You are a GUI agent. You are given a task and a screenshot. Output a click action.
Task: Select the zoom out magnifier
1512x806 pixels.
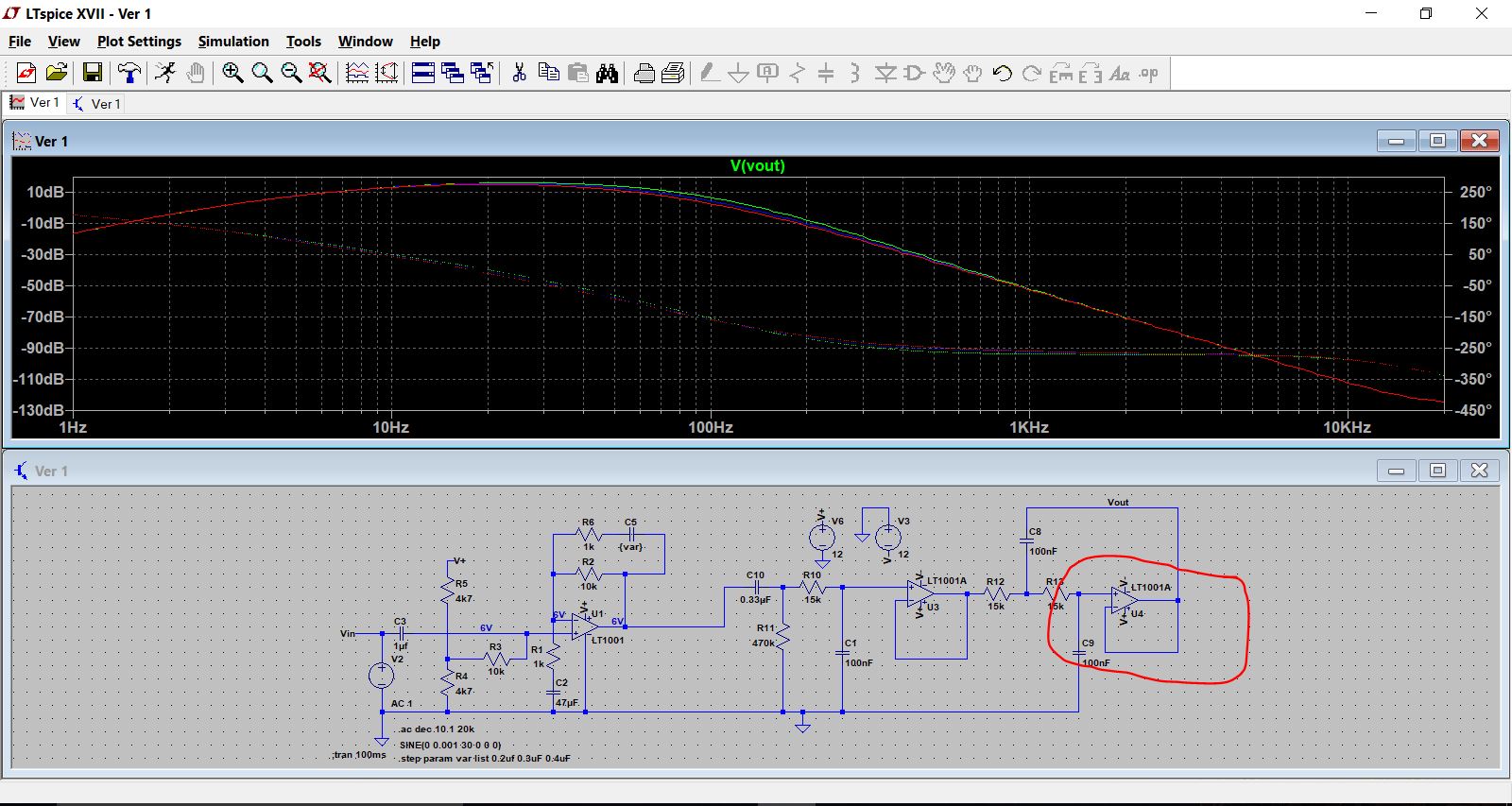pyautogui.click(x=291, y=73)
